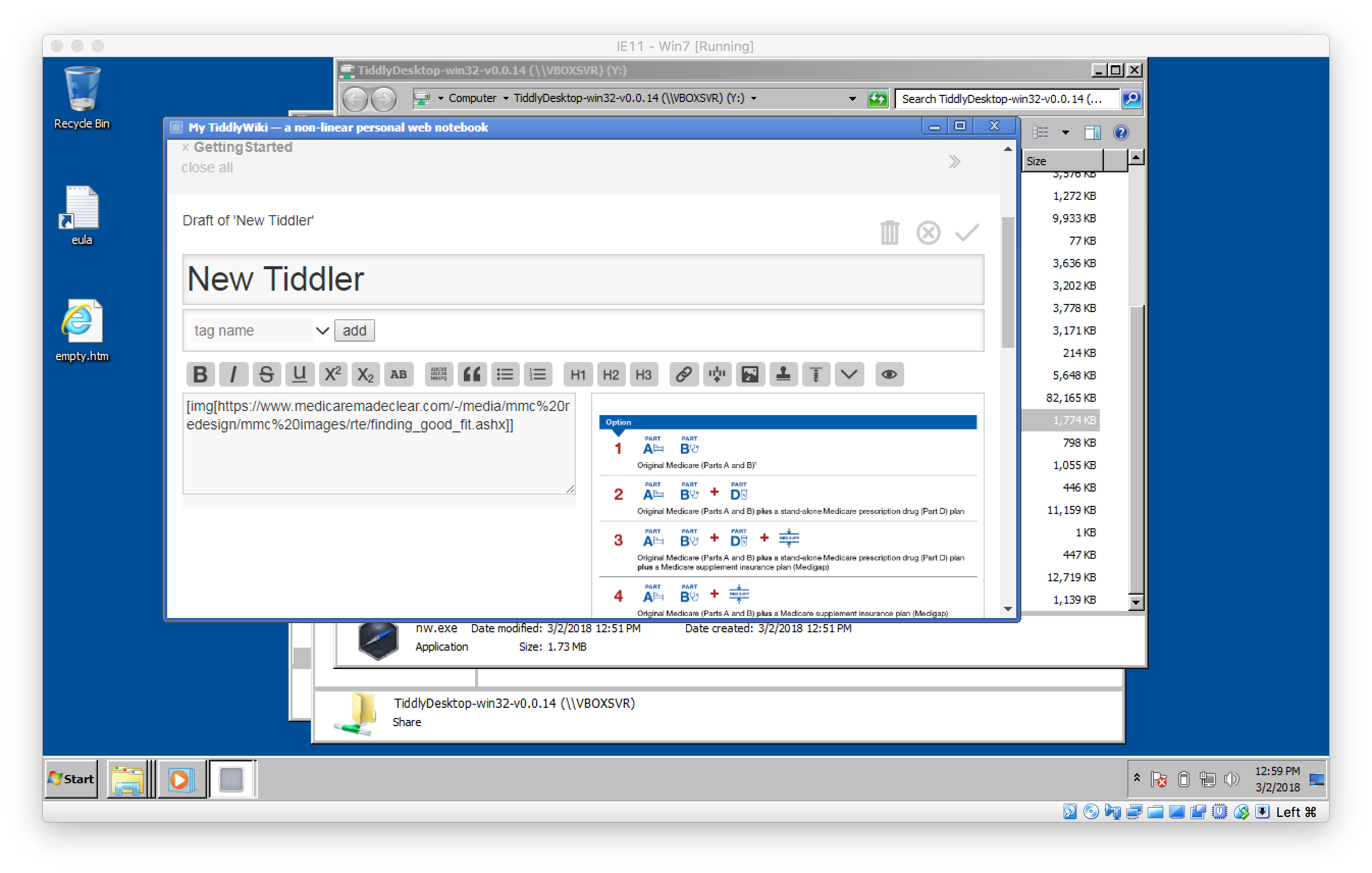
Task: Expand the Explorer address bar dropdown
Action: [852, 97]
